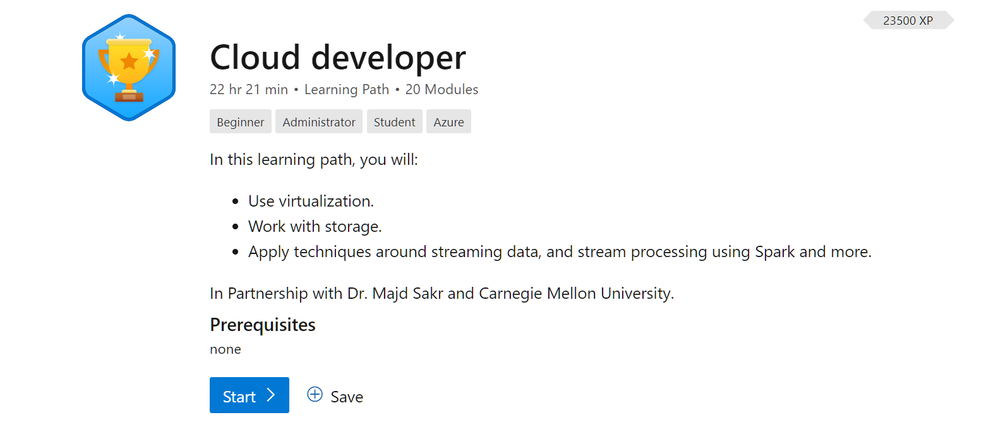Click the trophy badge icon
998x434 pixels.
click(x=129, y=67)
